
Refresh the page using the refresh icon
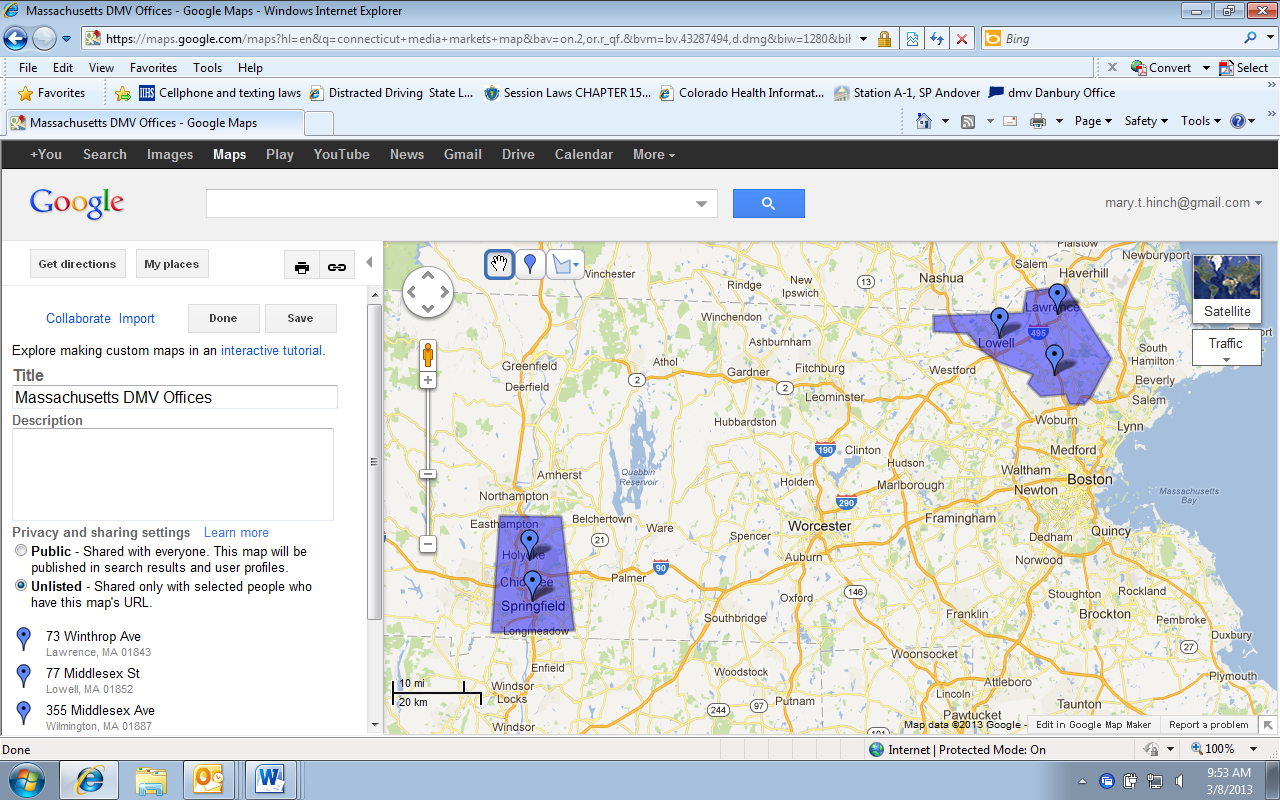pos(937,39)
